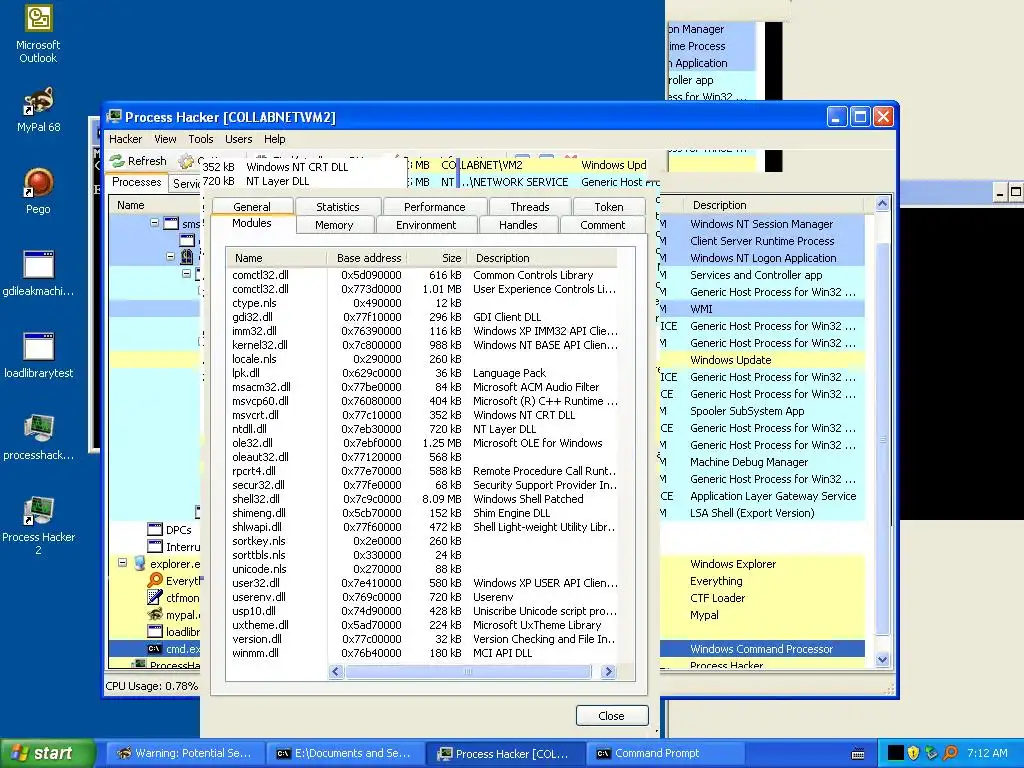The height and width of the screenshot is (768, 1024).
Task: Switch to E:\Documents and Se... taskbar window
Action: pos(344,754)
